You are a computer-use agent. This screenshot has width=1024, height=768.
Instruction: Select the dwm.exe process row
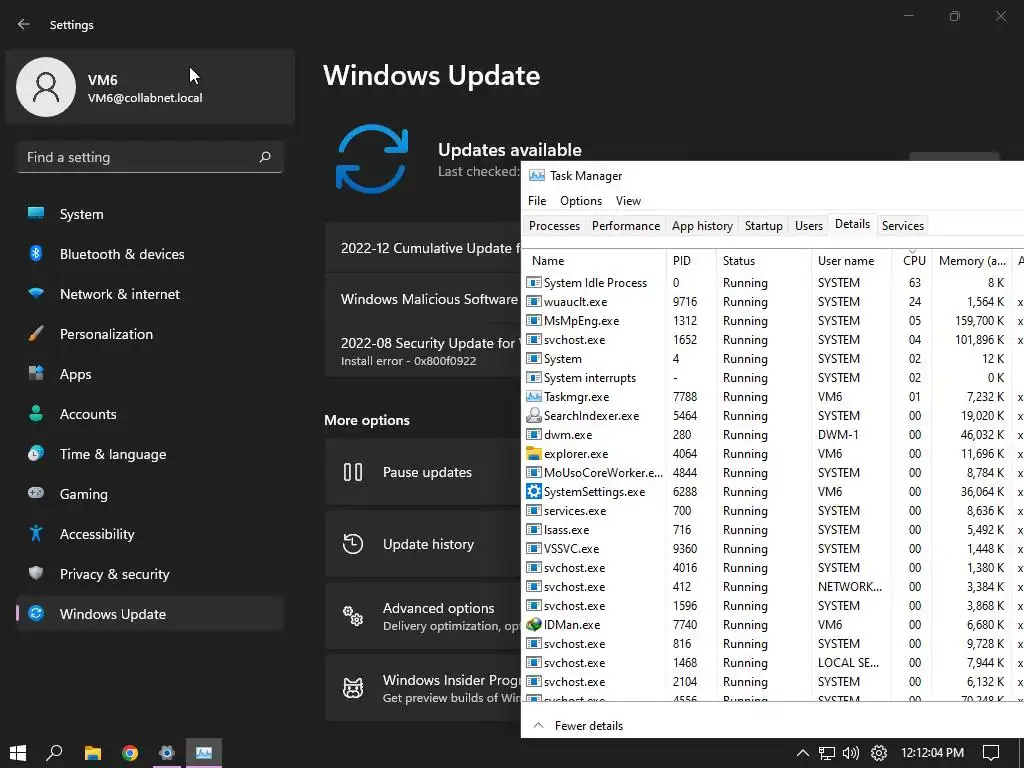773,434
